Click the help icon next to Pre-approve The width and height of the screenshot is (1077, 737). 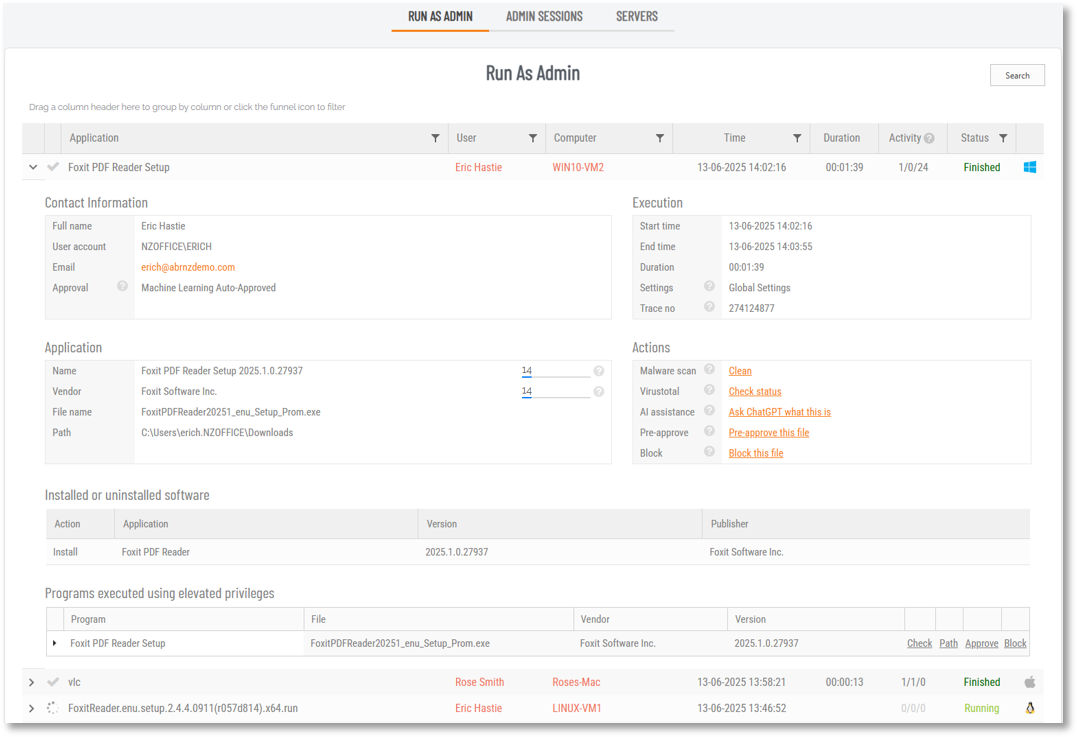(710, 431)
